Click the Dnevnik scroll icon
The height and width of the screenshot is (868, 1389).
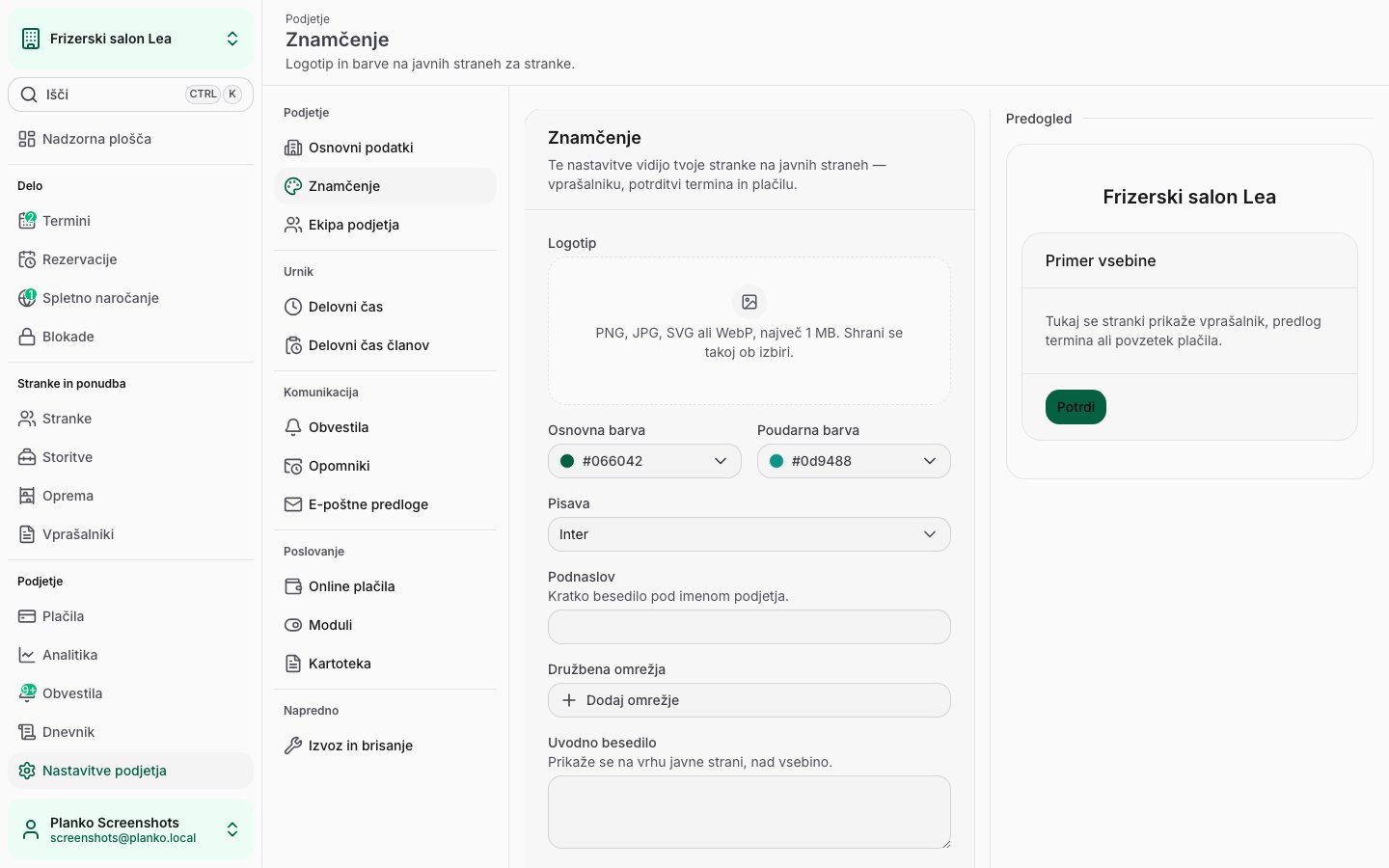point(27,732)
